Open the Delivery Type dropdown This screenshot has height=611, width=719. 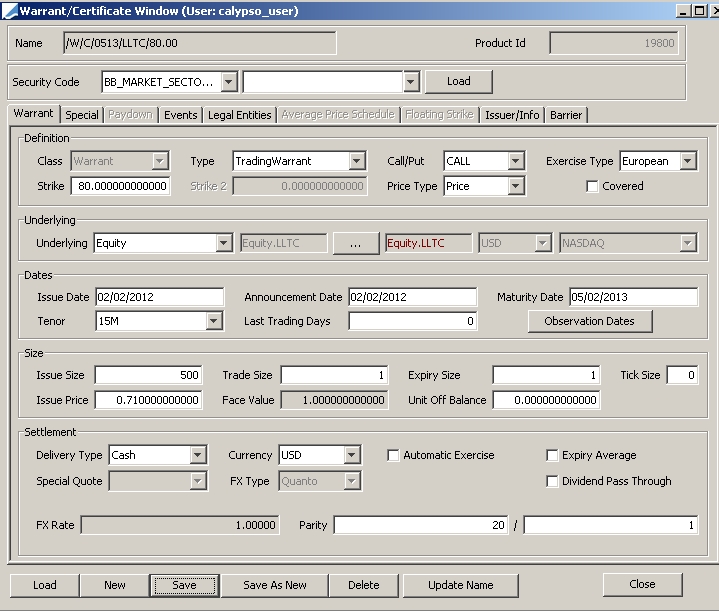[197, 455]
